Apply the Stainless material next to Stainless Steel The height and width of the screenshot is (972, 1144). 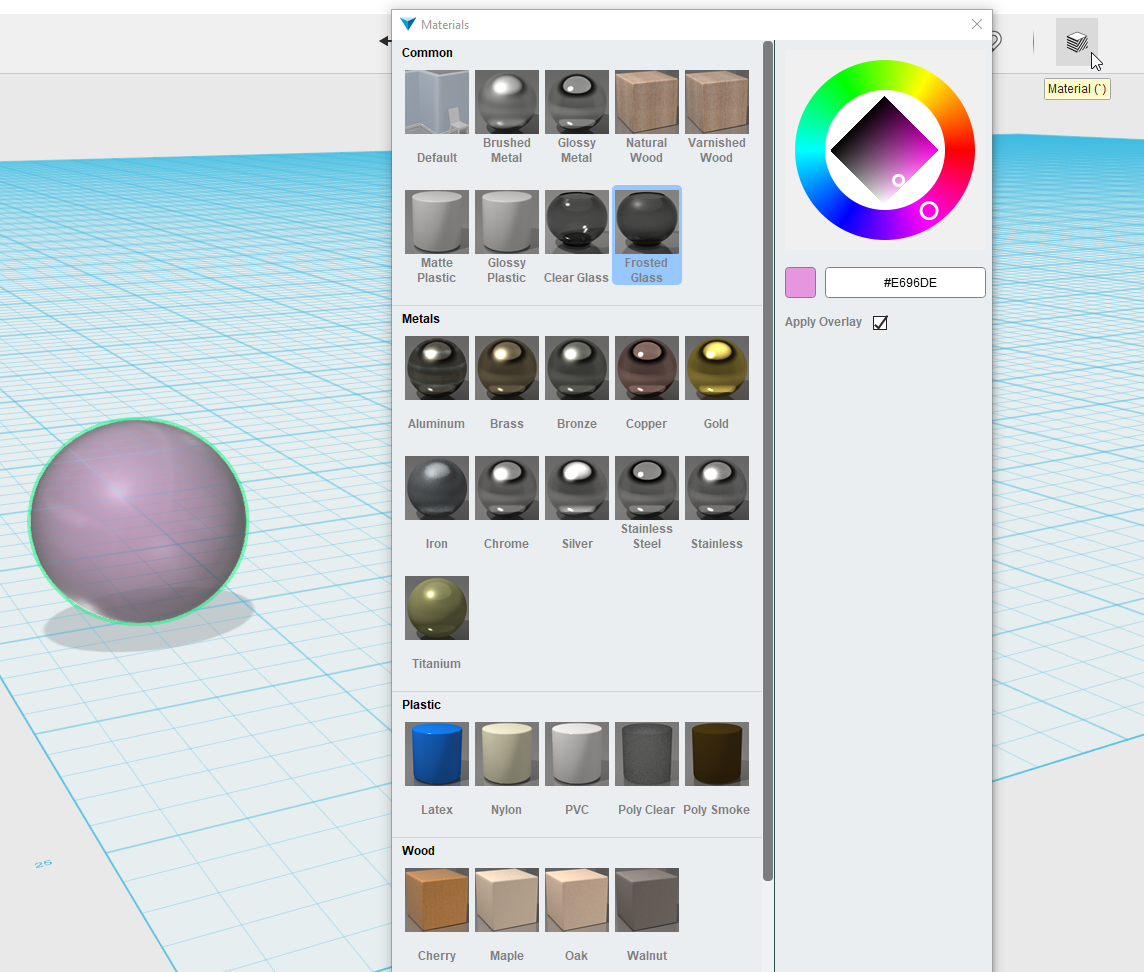tap(716, 487)
